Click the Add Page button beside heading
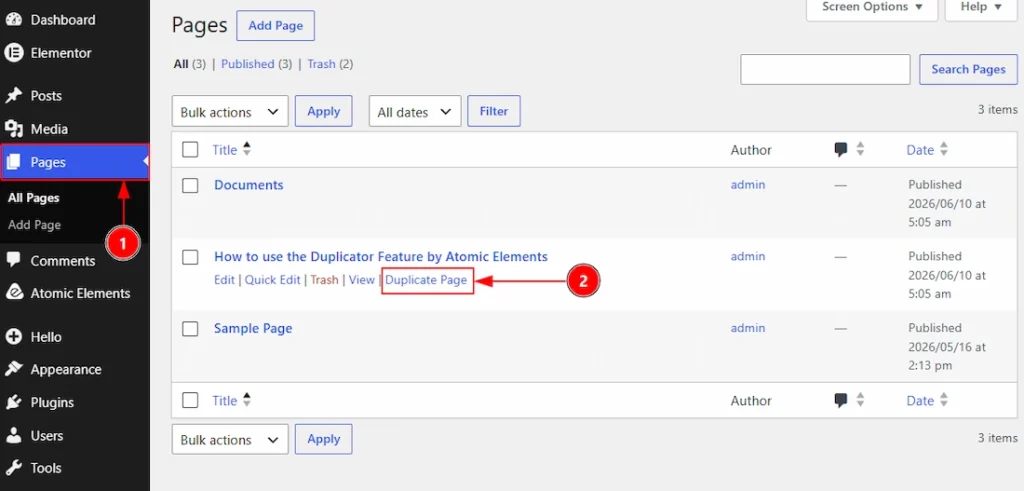The height and width of the screenshot is (491, 1024). [x=276, y=26]
